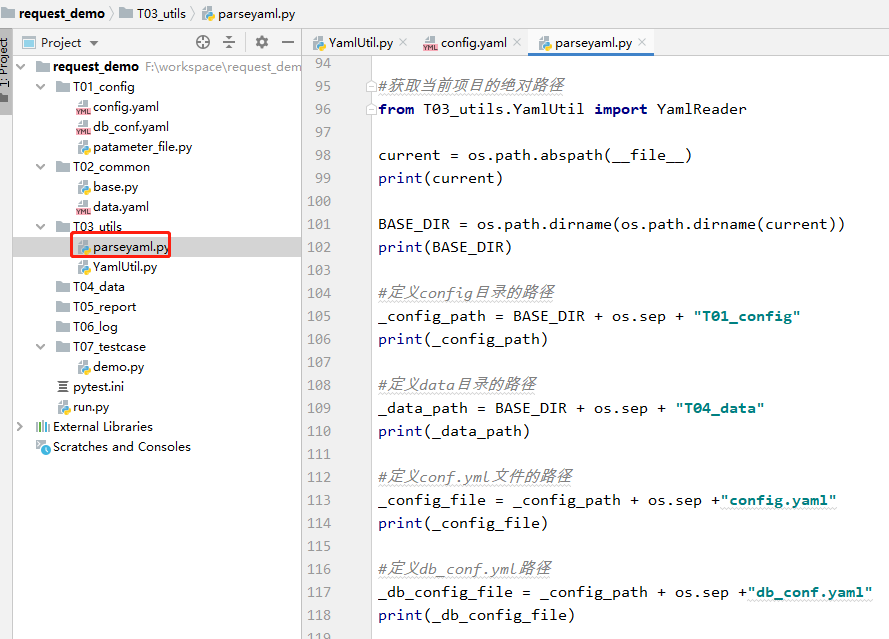The width and height of the screenshot is (889, 639).
Task: Close the YamlUtil.py editor tab
Action: (403, 42)
